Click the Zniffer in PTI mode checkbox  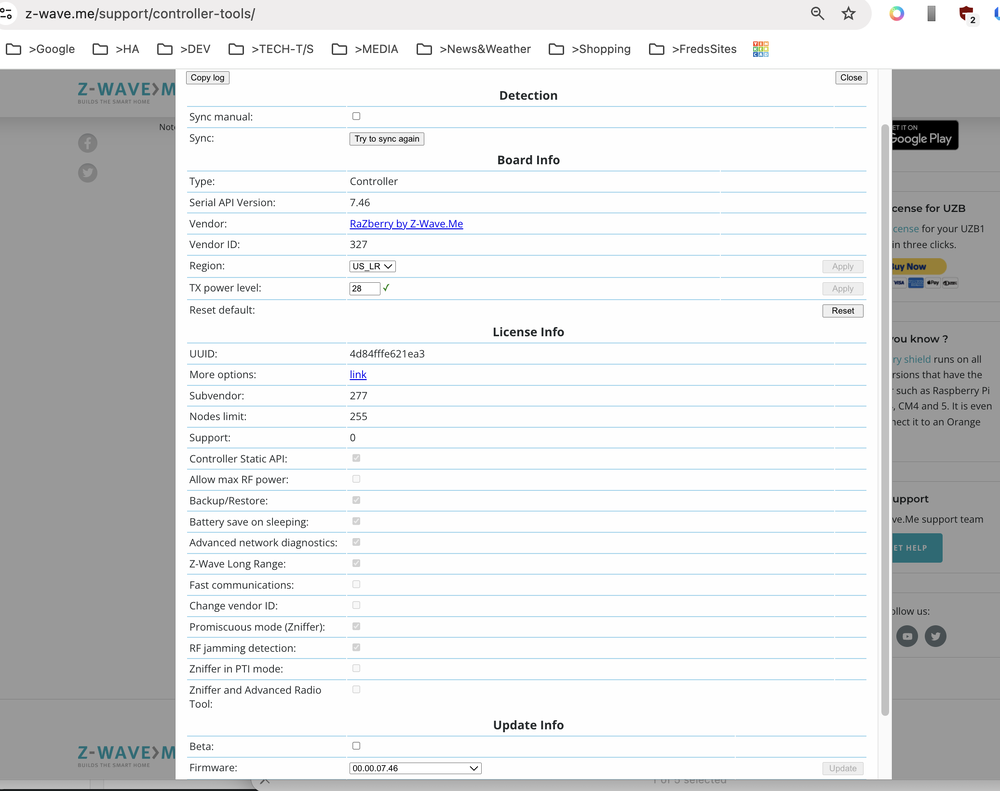point(357,669)
